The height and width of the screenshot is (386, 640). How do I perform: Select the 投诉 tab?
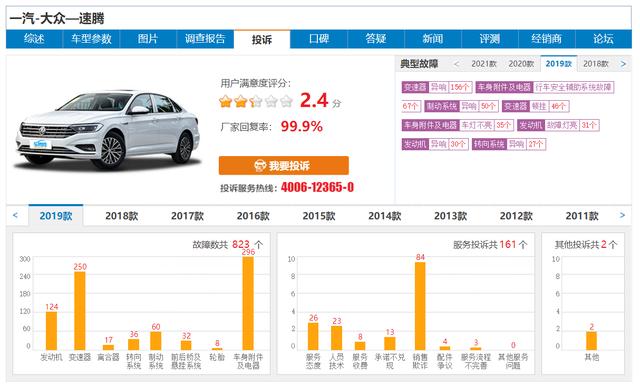[262, 40]
